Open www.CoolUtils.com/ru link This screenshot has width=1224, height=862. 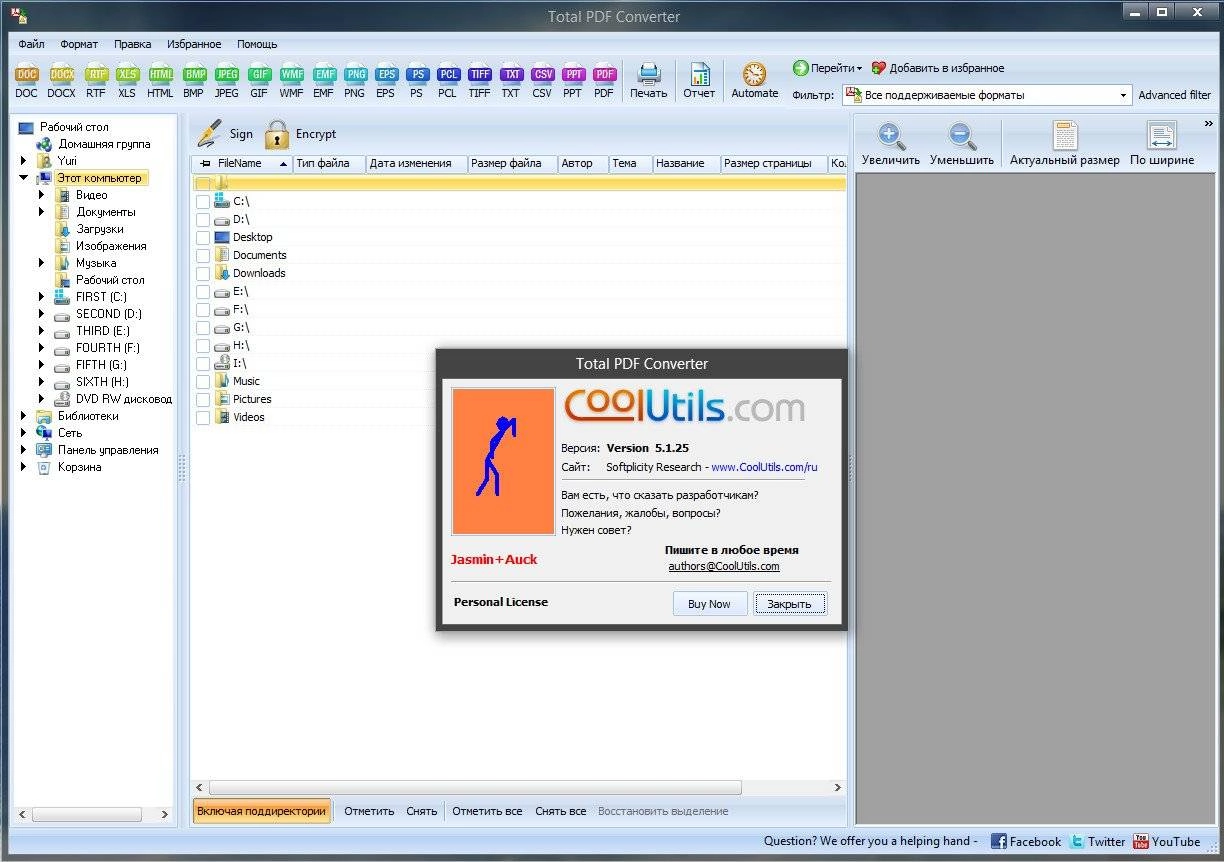point(764,467)
